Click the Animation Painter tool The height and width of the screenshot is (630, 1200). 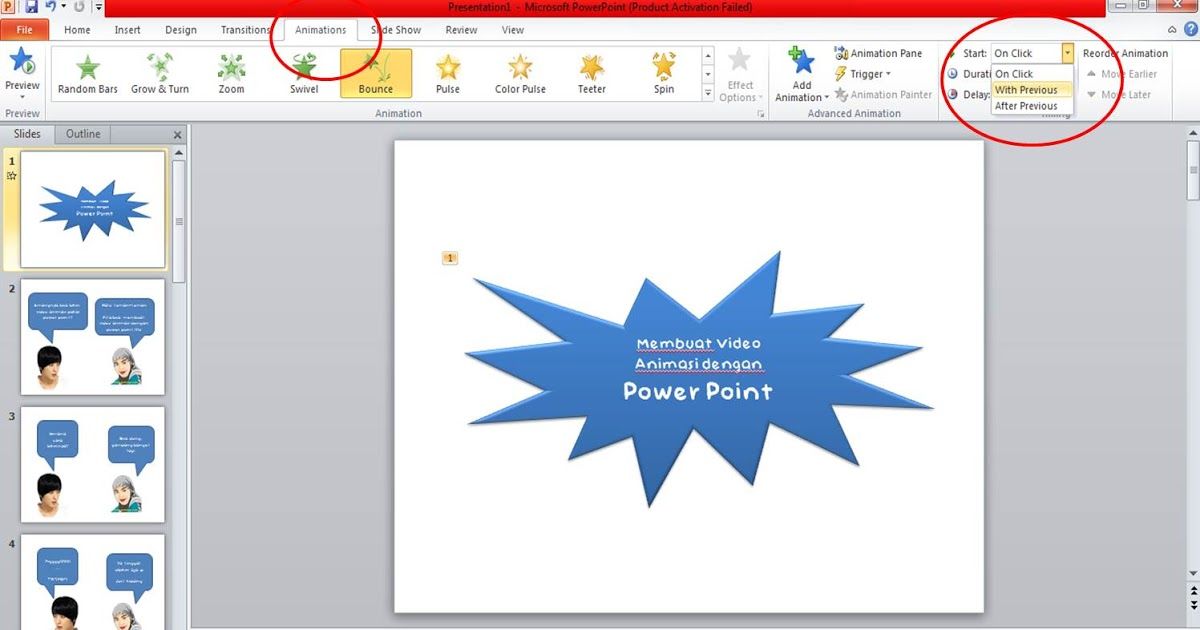click(883, 95)
